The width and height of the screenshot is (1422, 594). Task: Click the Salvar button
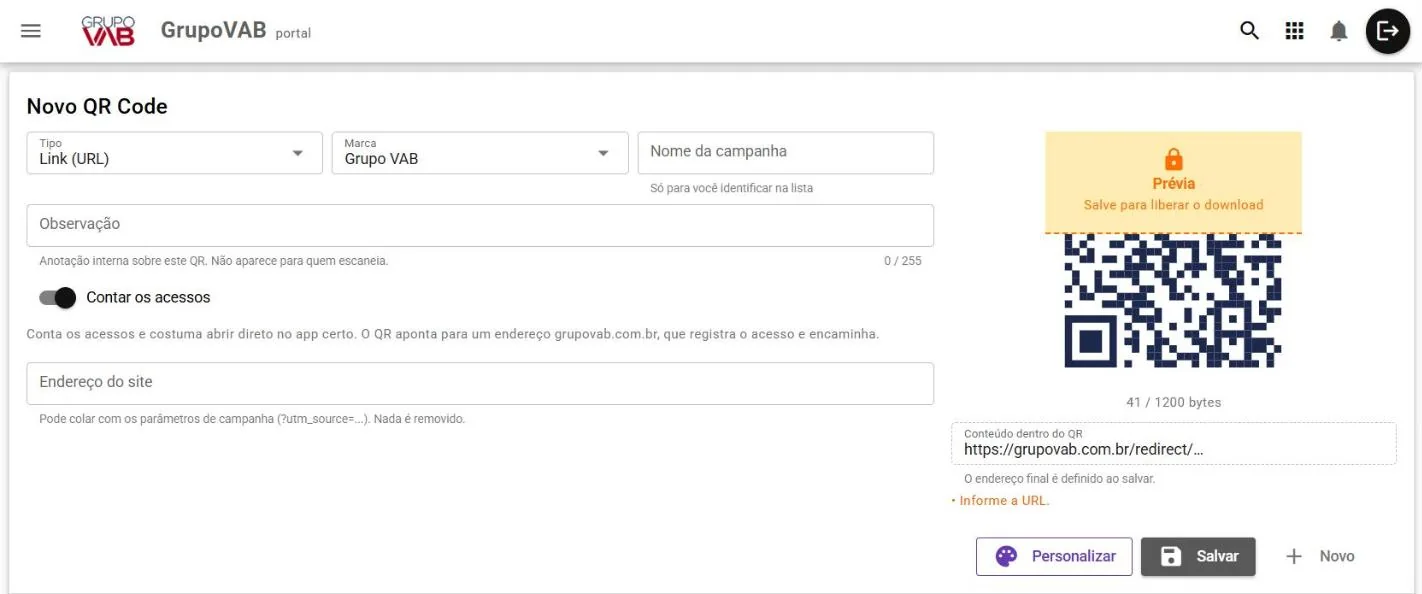pyautogui.click(x=1198, y=556)
